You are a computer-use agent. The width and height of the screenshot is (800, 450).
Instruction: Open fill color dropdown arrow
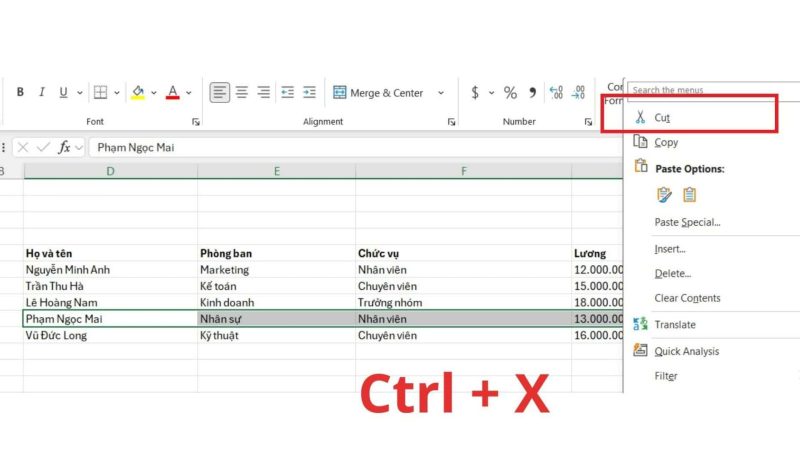point(154,93)
